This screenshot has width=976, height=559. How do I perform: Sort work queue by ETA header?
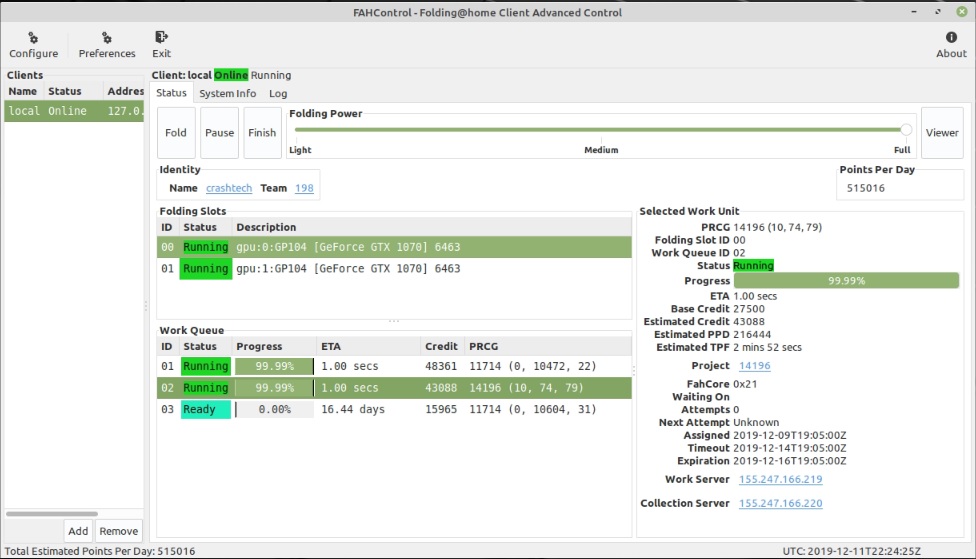pyautogui.click(x=368, y=346)
